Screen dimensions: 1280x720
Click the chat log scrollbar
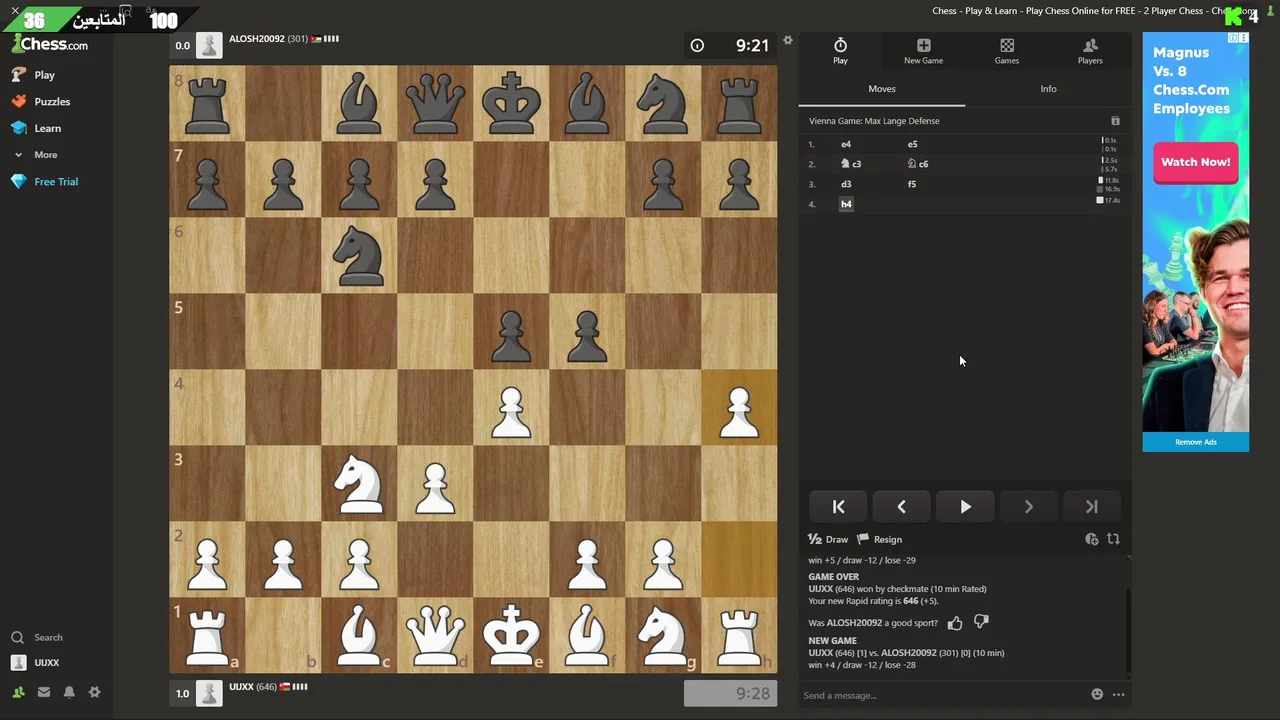click(1129, 630)
